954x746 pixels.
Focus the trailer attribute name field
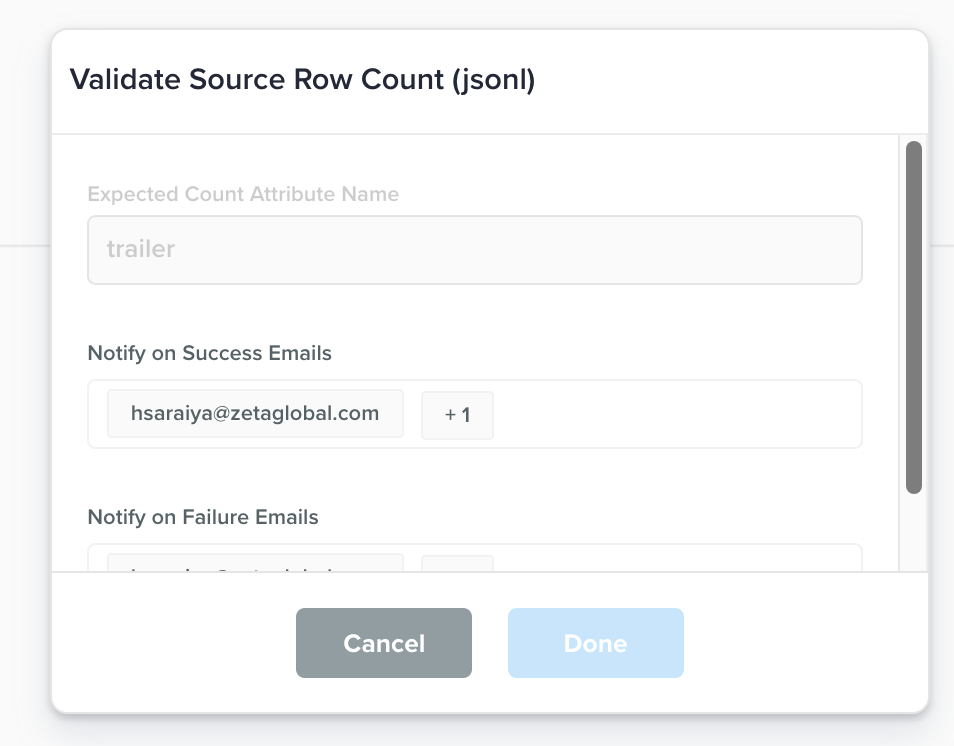474,250
